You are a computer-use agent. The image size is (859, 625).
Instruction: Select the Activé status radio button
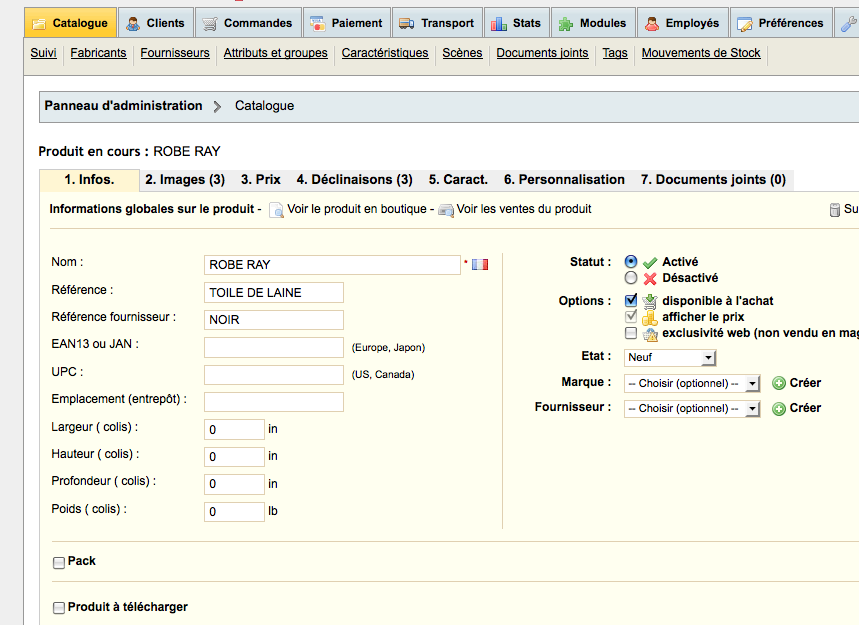point(631,262)
